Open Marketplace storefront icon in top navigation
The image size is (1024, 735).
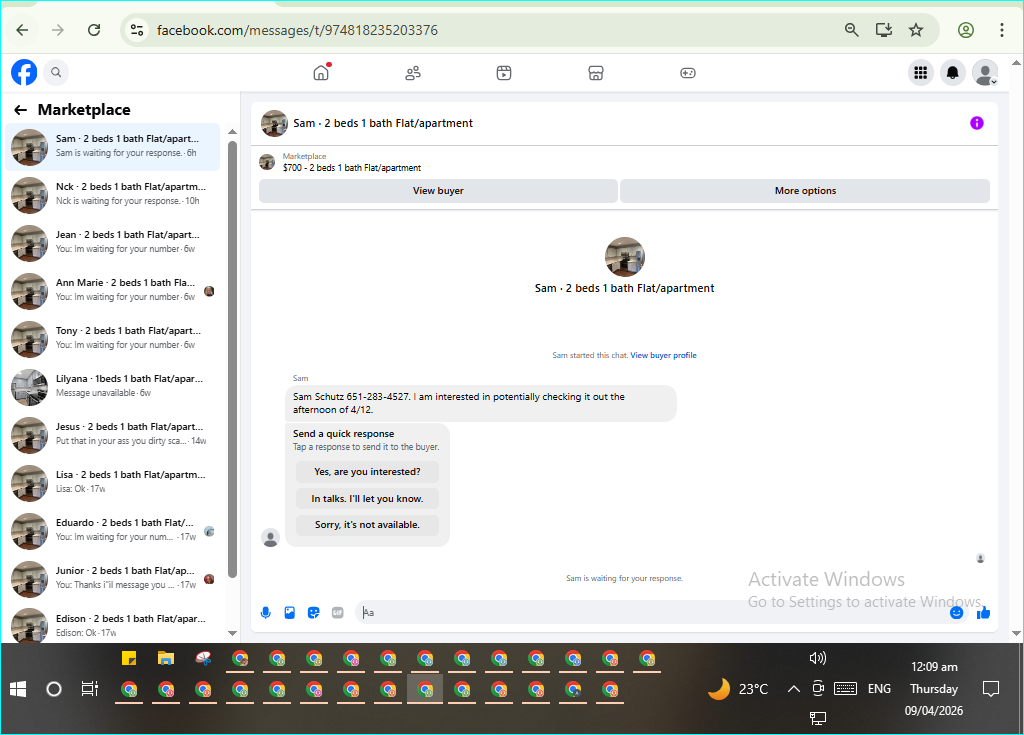click(x=596, y=73)
